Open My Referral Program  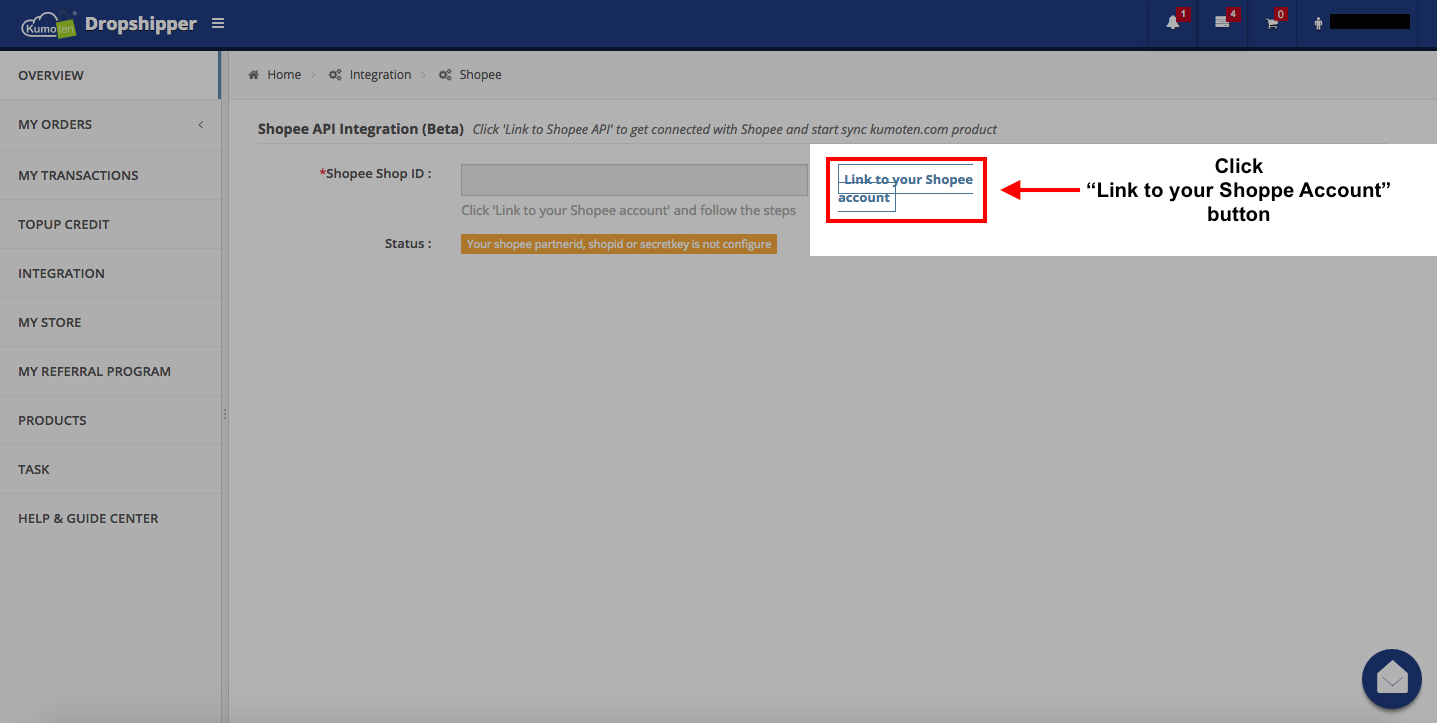[110, 371]
